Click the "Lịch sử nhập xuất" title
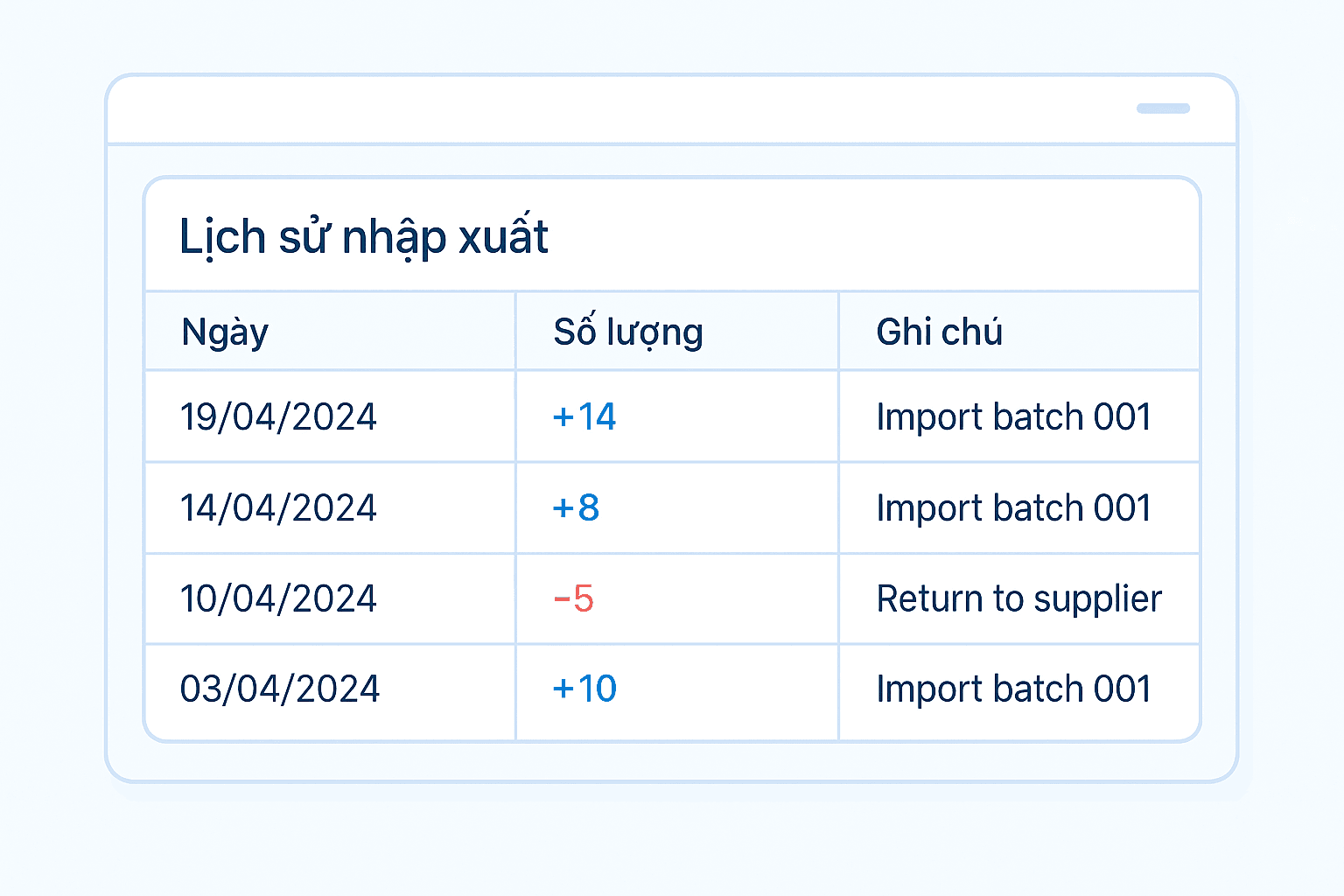Viewport: 1344px width, 896px height. click(363, 237)
